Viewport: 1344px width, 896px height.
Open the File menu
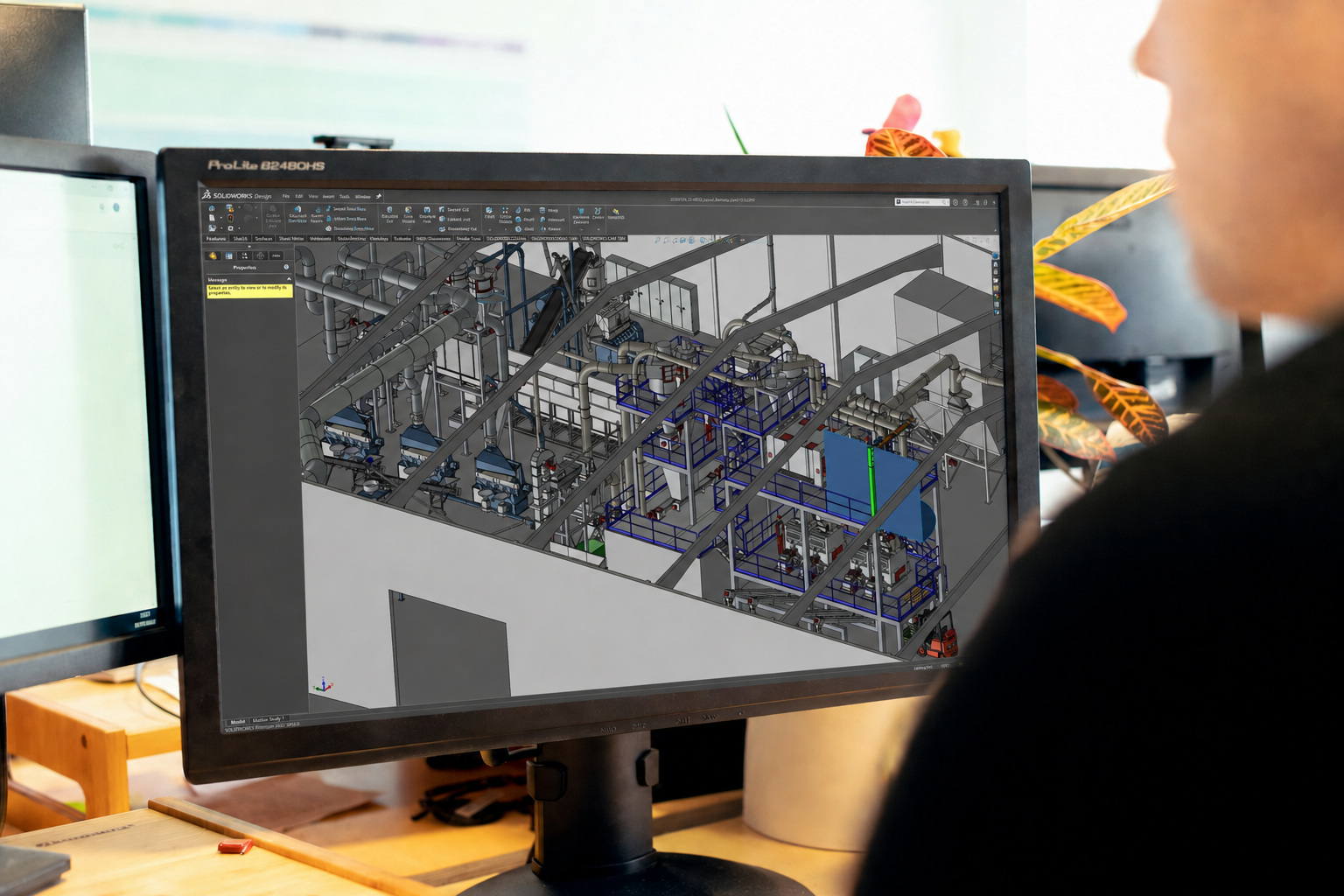285,196
